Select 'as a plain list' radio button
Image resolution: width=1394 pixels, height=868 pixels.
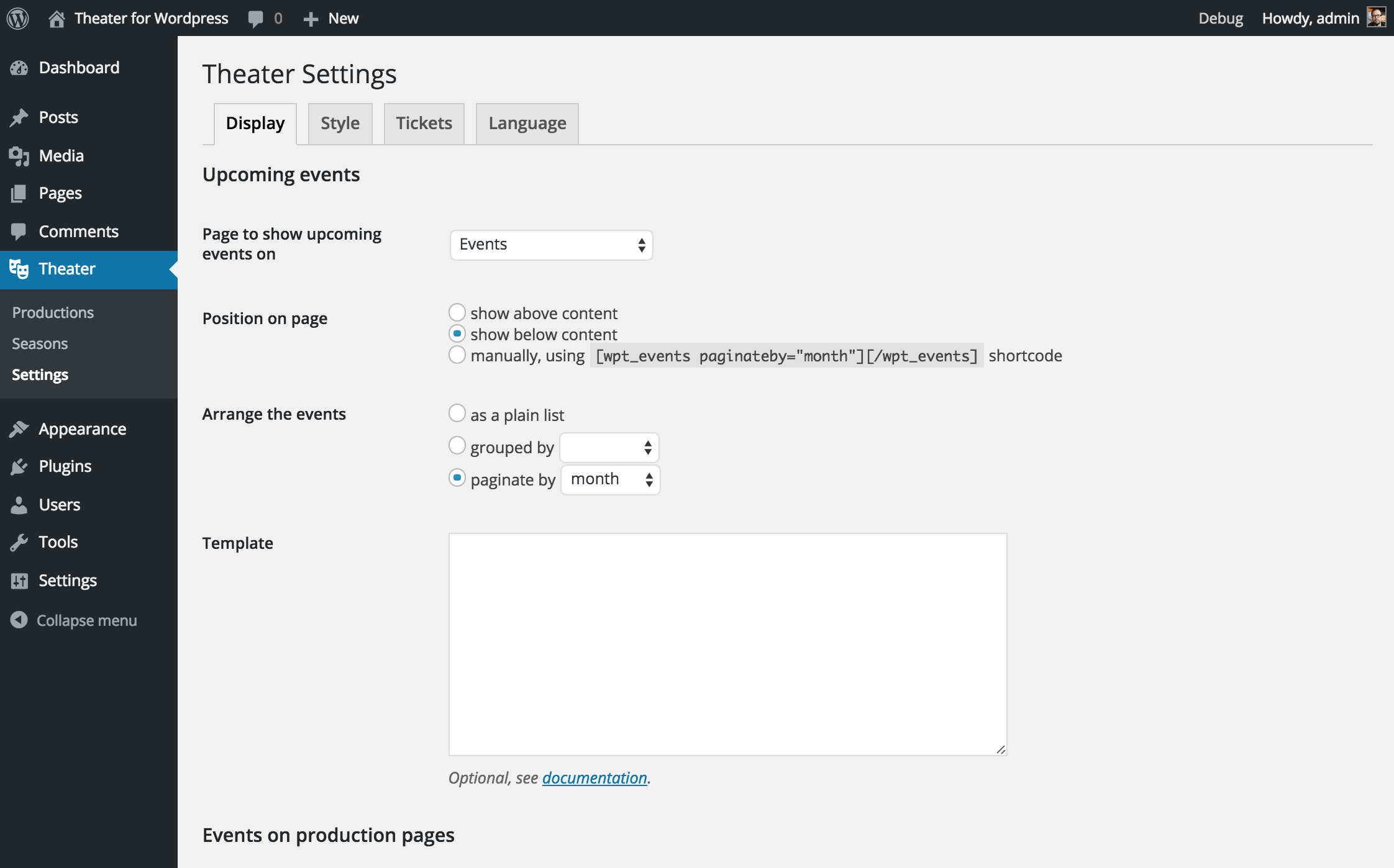pyautogui.click(x=456, y=413)
